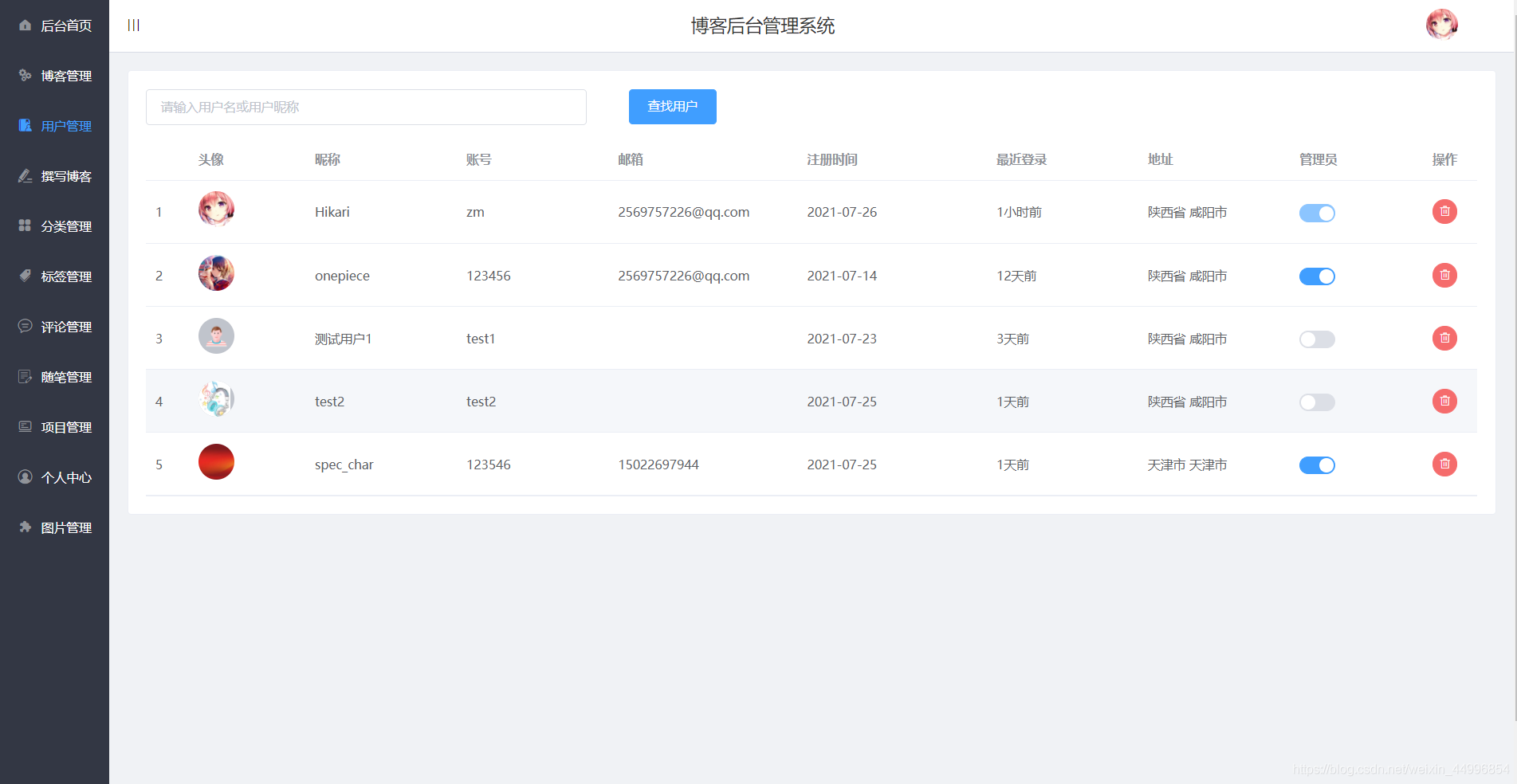Open 标签管理 menu item

pos(54,276)
